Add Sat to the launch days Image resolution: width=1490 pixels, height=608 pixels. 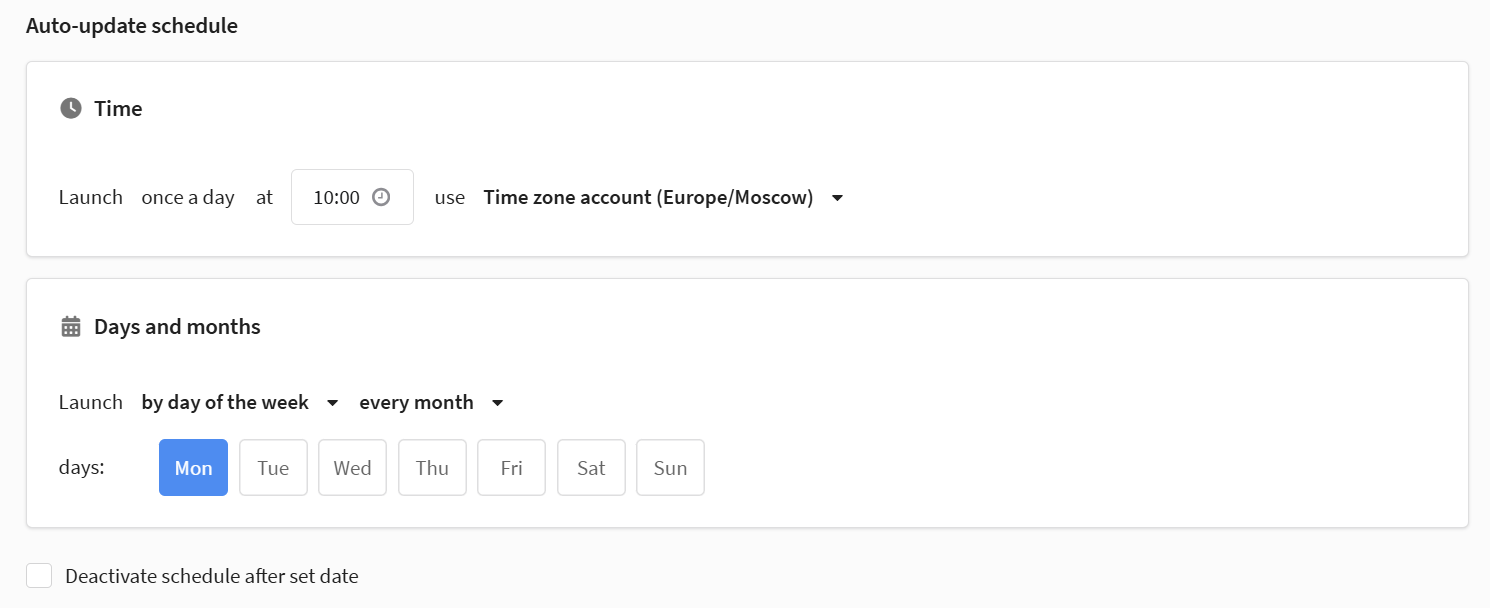(x=591, y=468)
